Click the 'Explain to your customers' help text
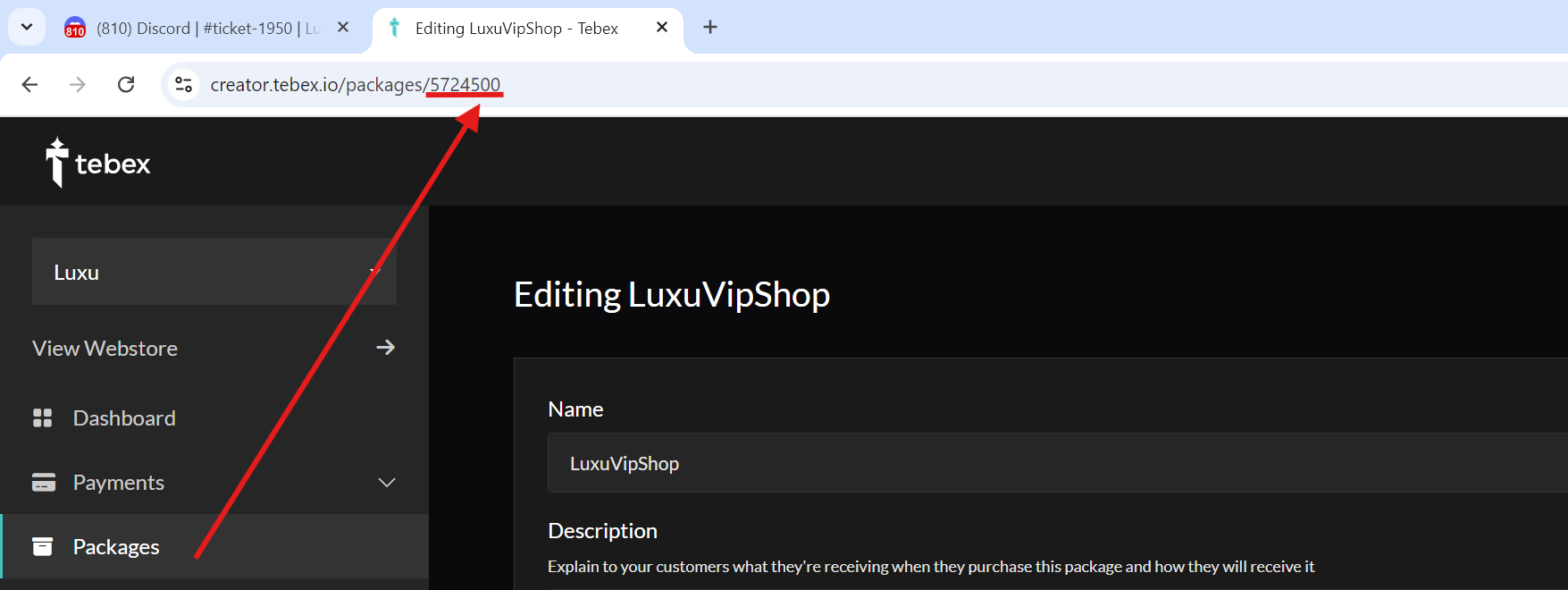Viewport: 1568px width, 590px height. [x=931, y=567]
